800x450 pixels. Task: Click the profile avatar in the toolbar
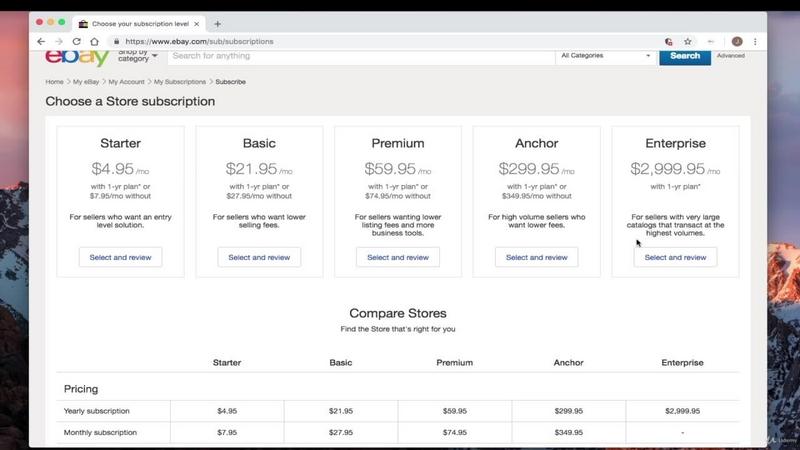(x=737, y=41)
